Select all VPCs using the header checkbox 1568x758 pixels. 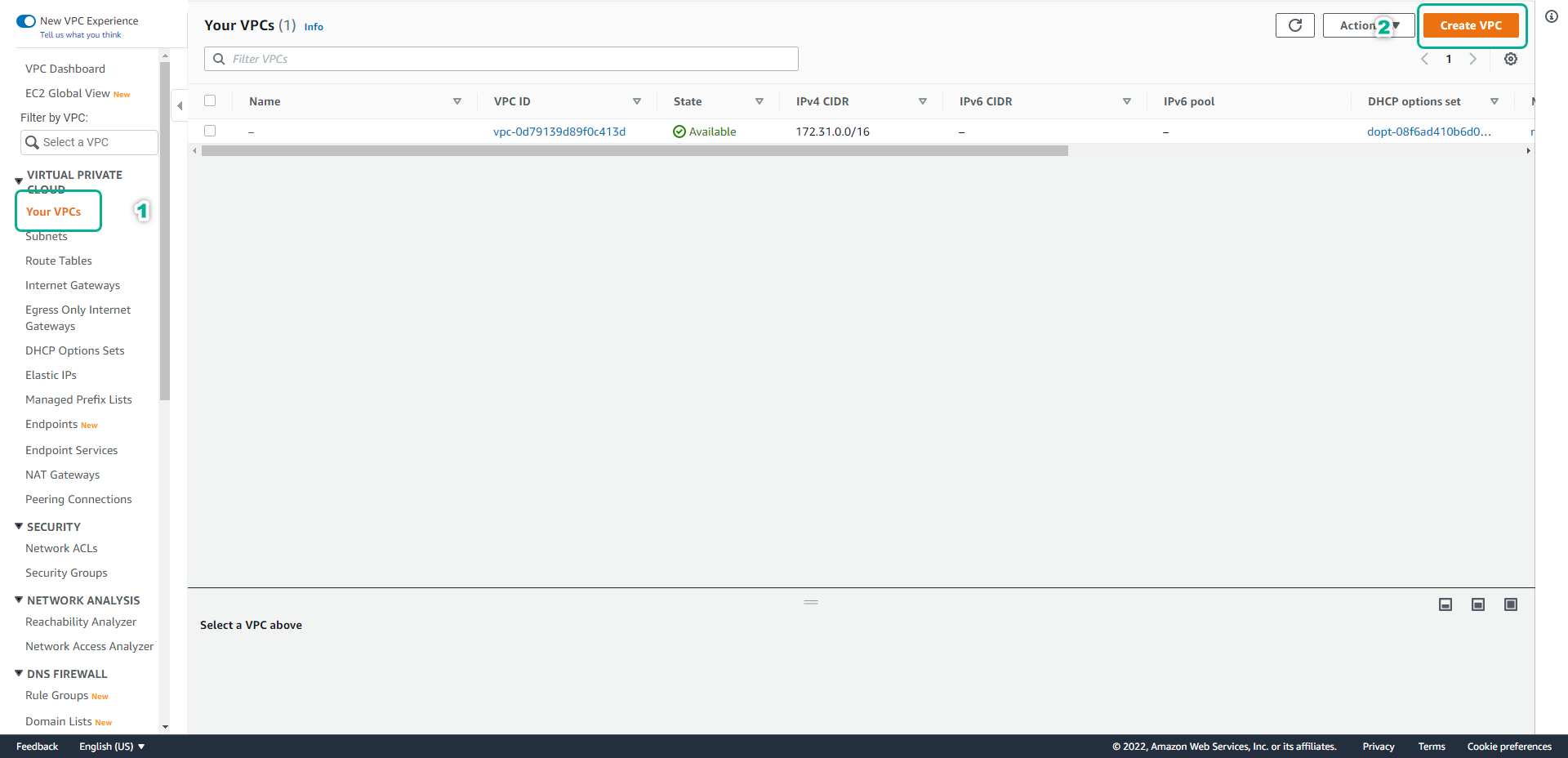(x=210, y=100)
